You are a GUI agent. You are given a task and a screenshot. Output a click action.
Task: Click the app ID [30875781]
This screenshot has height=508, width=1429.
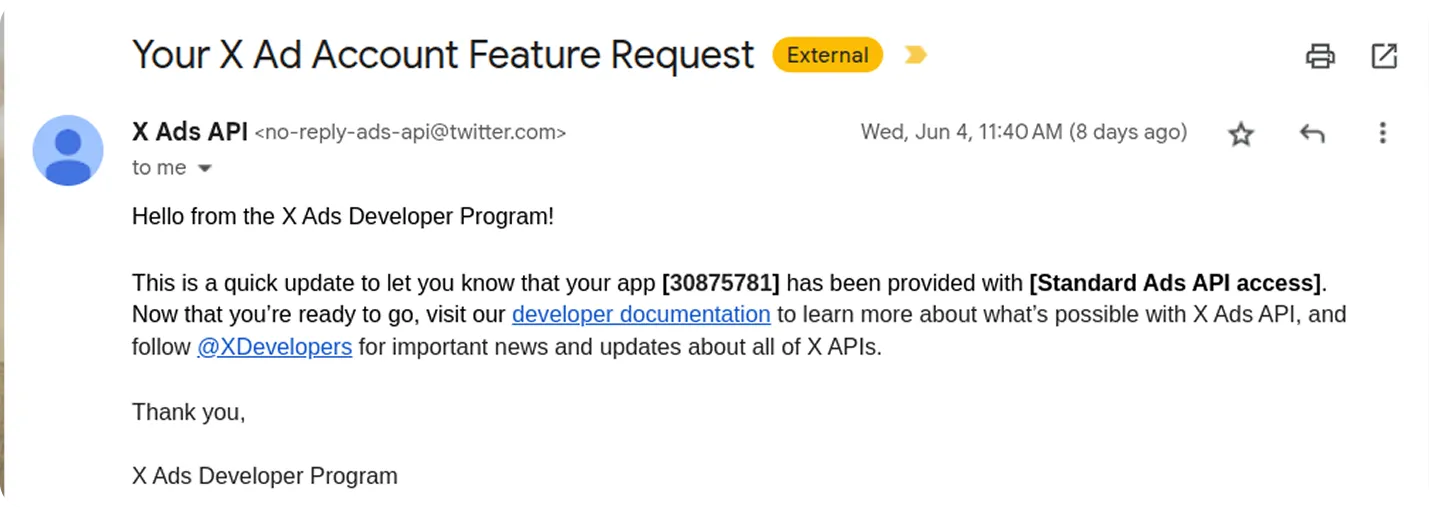point(721,282)
